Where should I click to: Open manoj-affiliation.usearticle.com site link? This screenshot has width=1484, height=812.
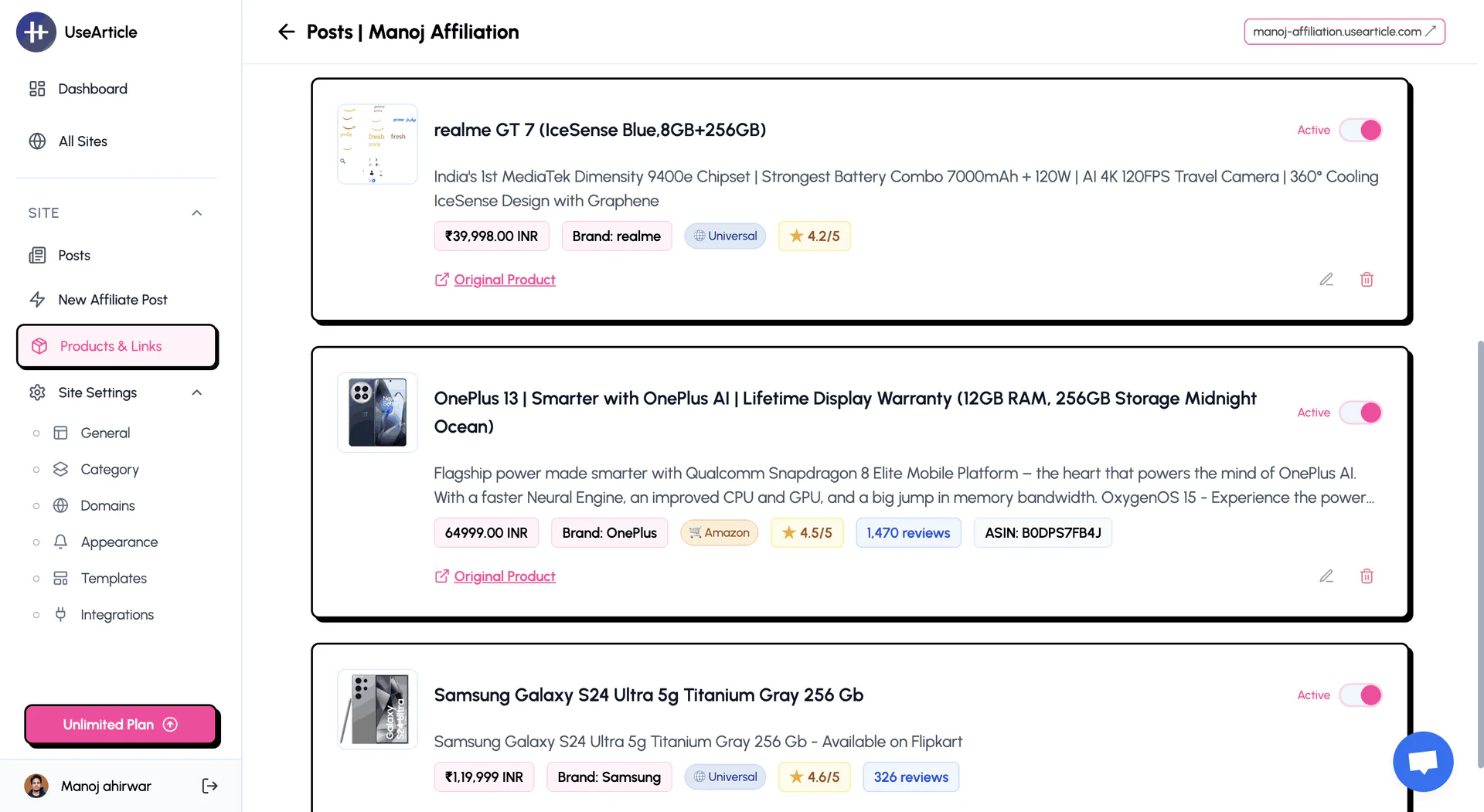coord(1343,32)
